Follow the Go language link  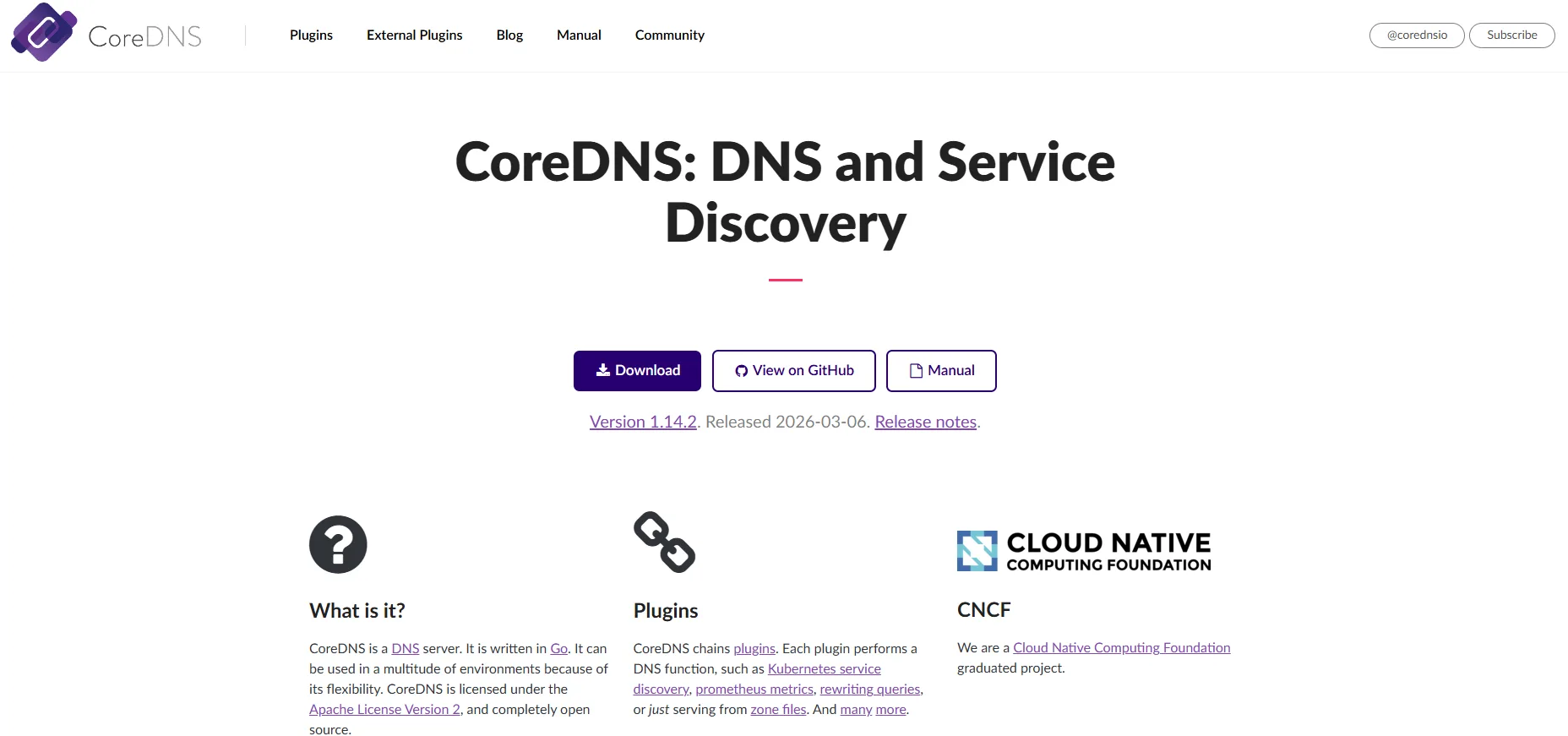tap(559, 648)
